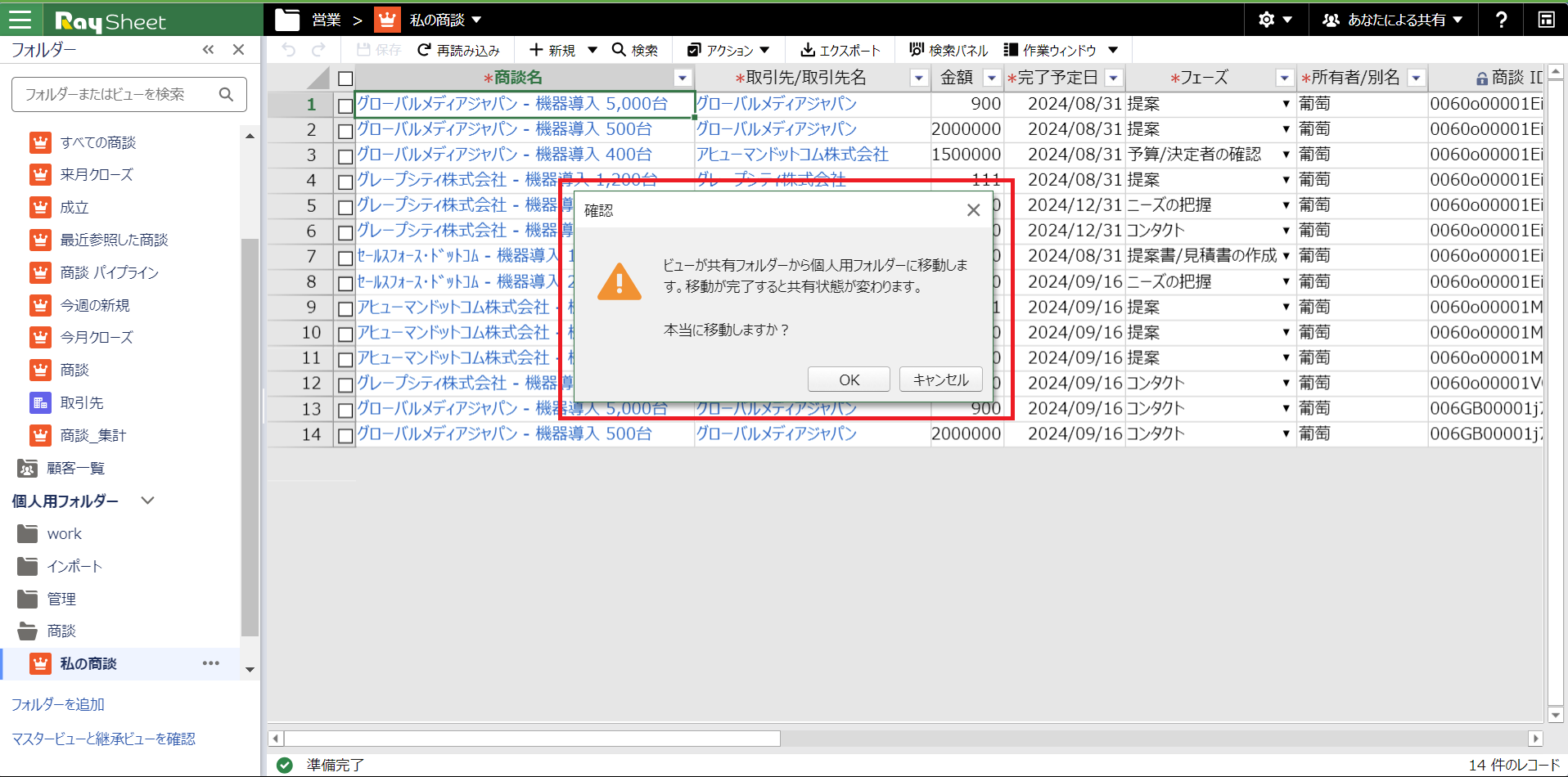Image resolution: width=1568 pixels, height=777 pixels.
Task: Open the あなたによる共有 sharing menu
Action: (x=1393, y=20)
